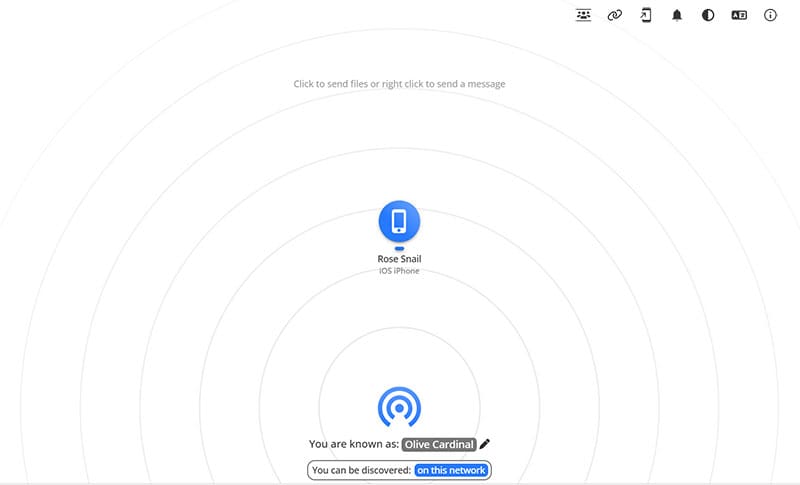Click the pair devices link icon
This screenshot has height=485, width=800.
pyautogui.click(x=615, y=15)
